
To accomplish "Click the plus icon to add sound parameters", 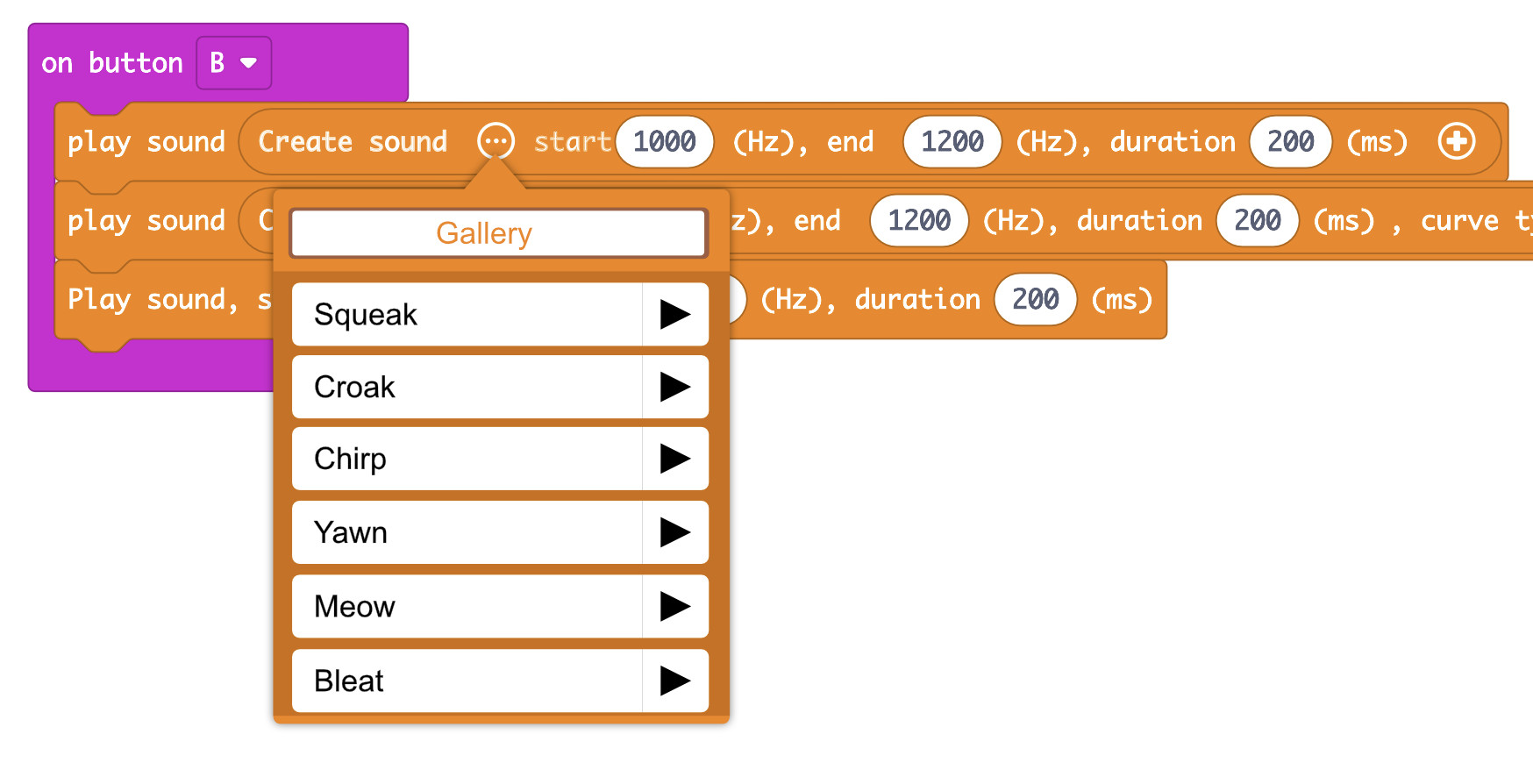I will pyautogui.click(x=1457, y=141).
